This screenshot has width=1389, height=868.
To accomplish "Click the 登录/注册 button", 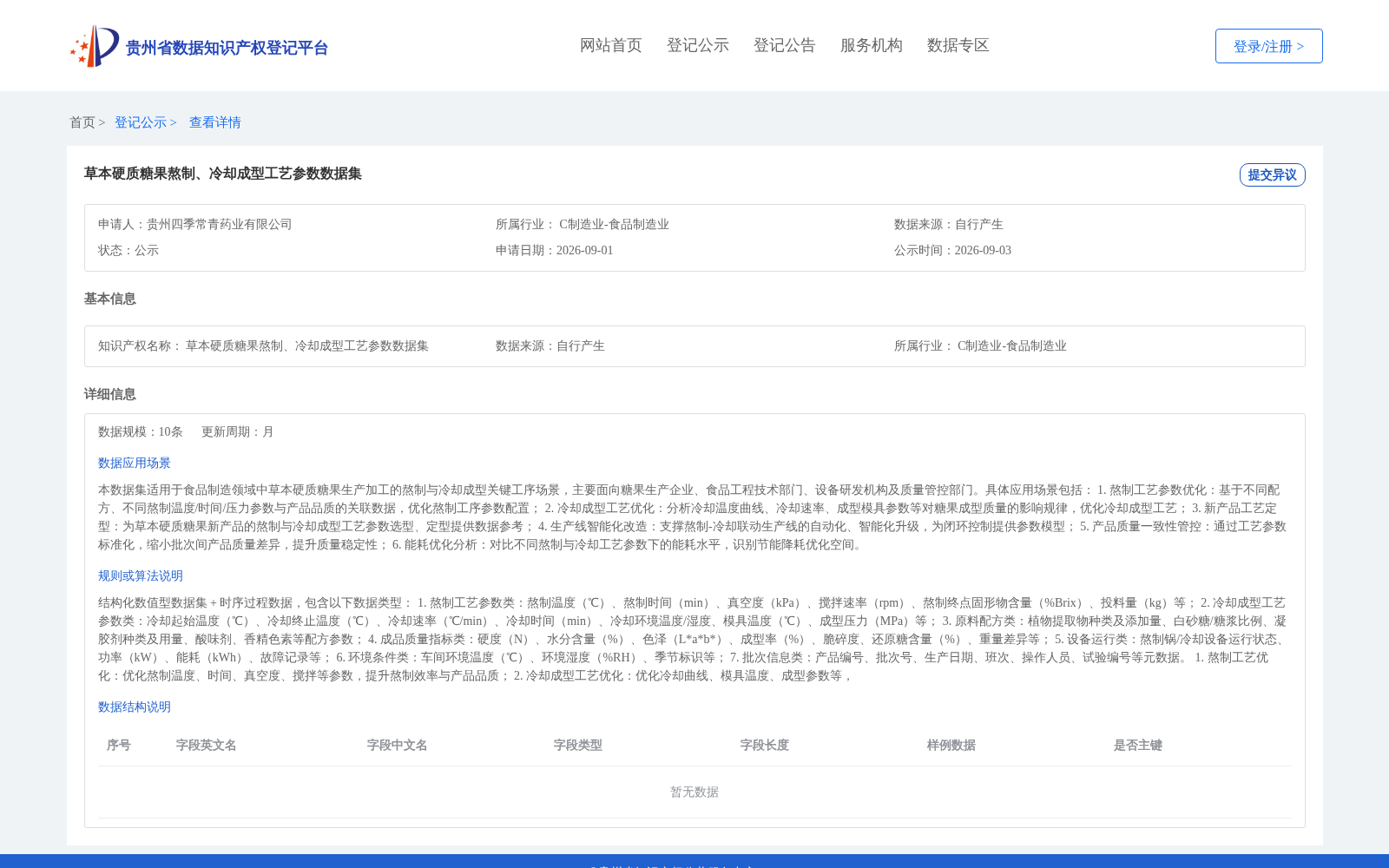I will pyautogui.click(x=1269, y=46).
